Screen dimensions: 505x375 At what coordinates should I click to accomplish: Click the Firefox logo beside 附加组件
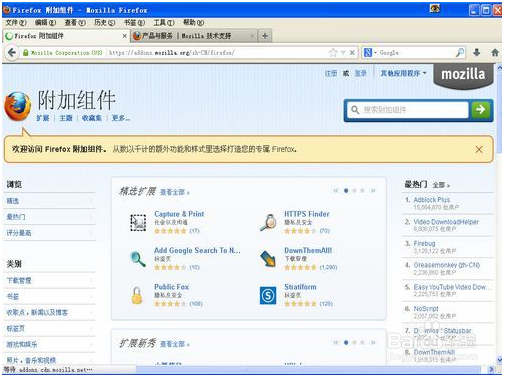[17, 107]
